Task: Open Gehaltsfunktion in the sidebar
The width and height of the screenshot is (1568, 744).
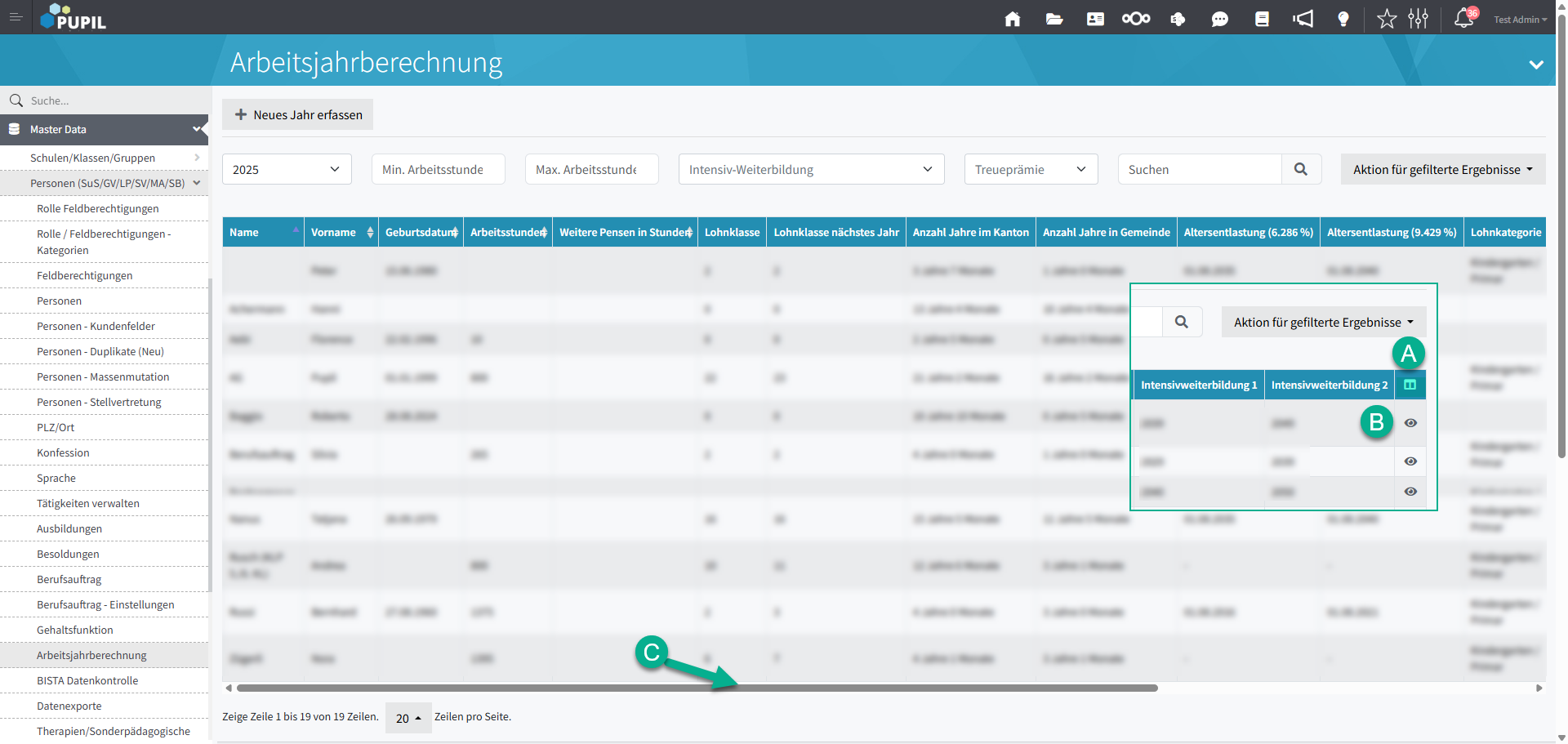Action: tap(75, 630)
